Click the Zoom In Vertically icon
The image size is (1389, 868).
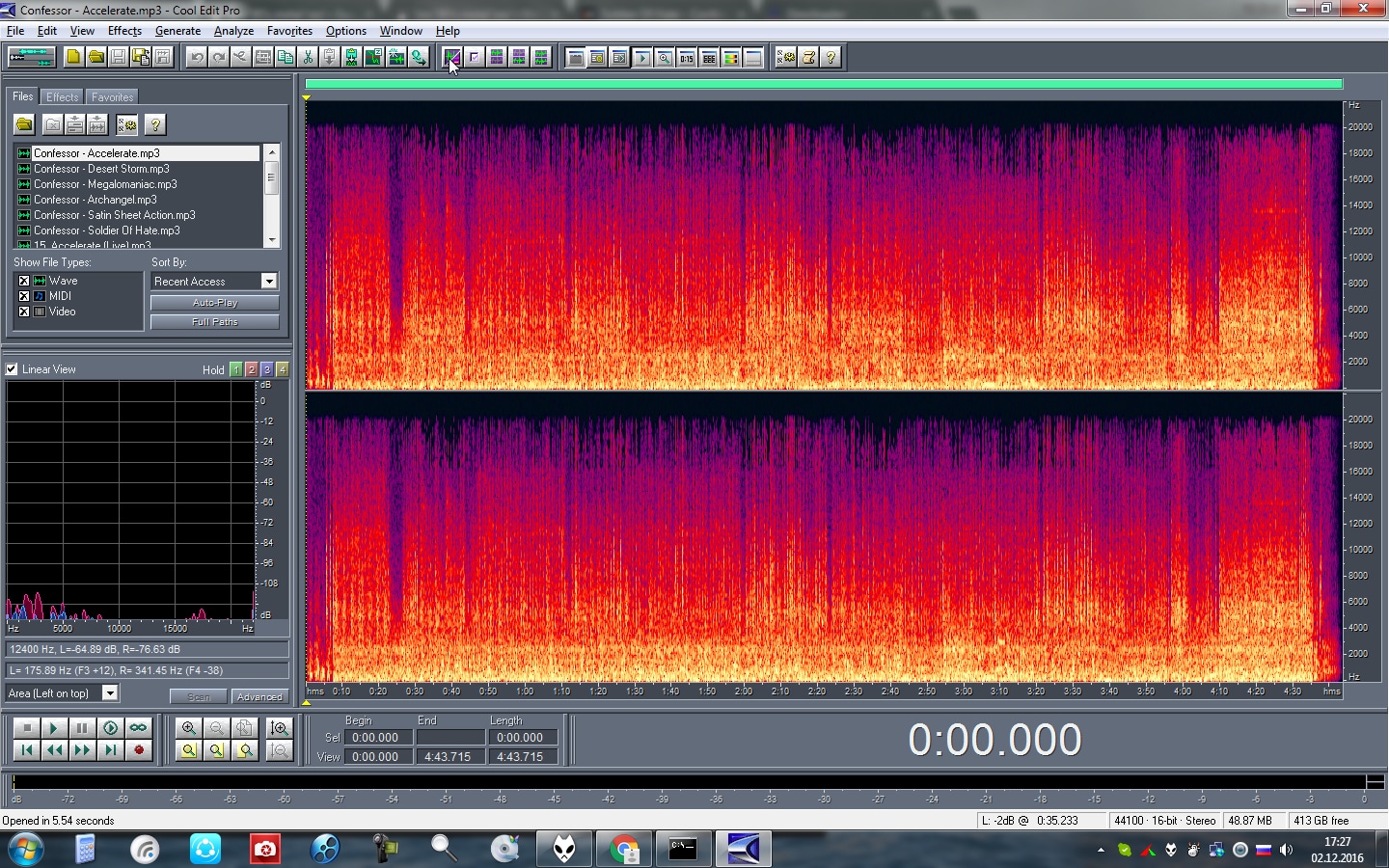pos(280,728)
